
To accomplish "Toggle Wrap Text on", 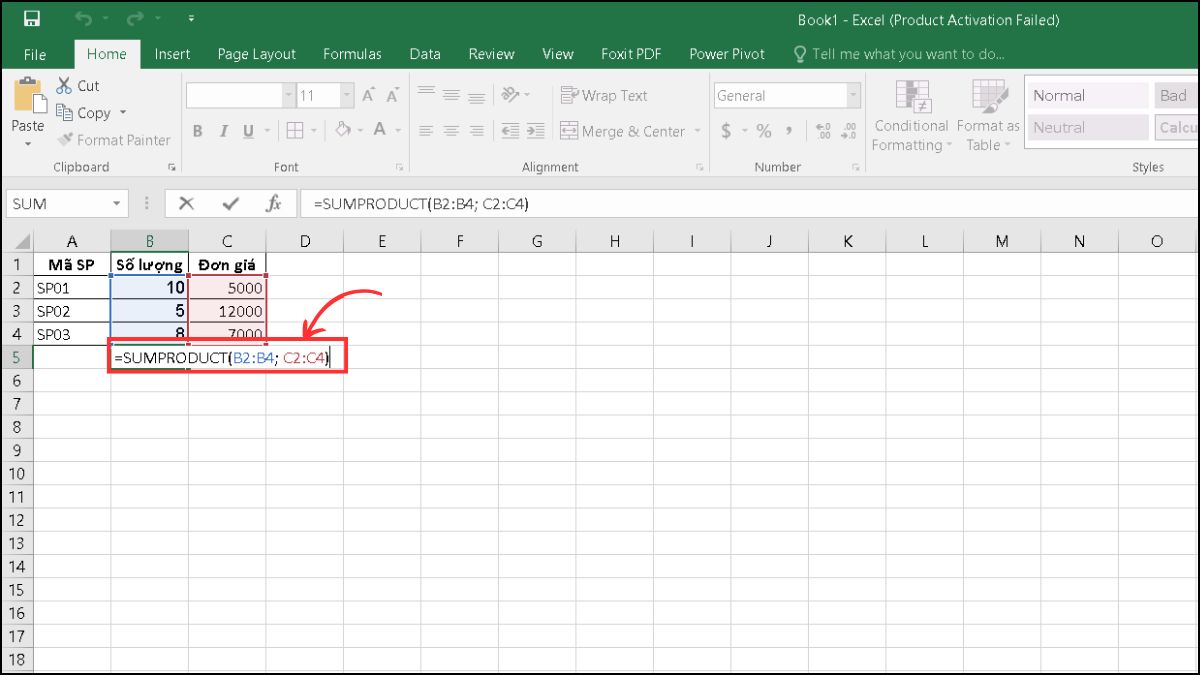I will [x=602, y=95].
